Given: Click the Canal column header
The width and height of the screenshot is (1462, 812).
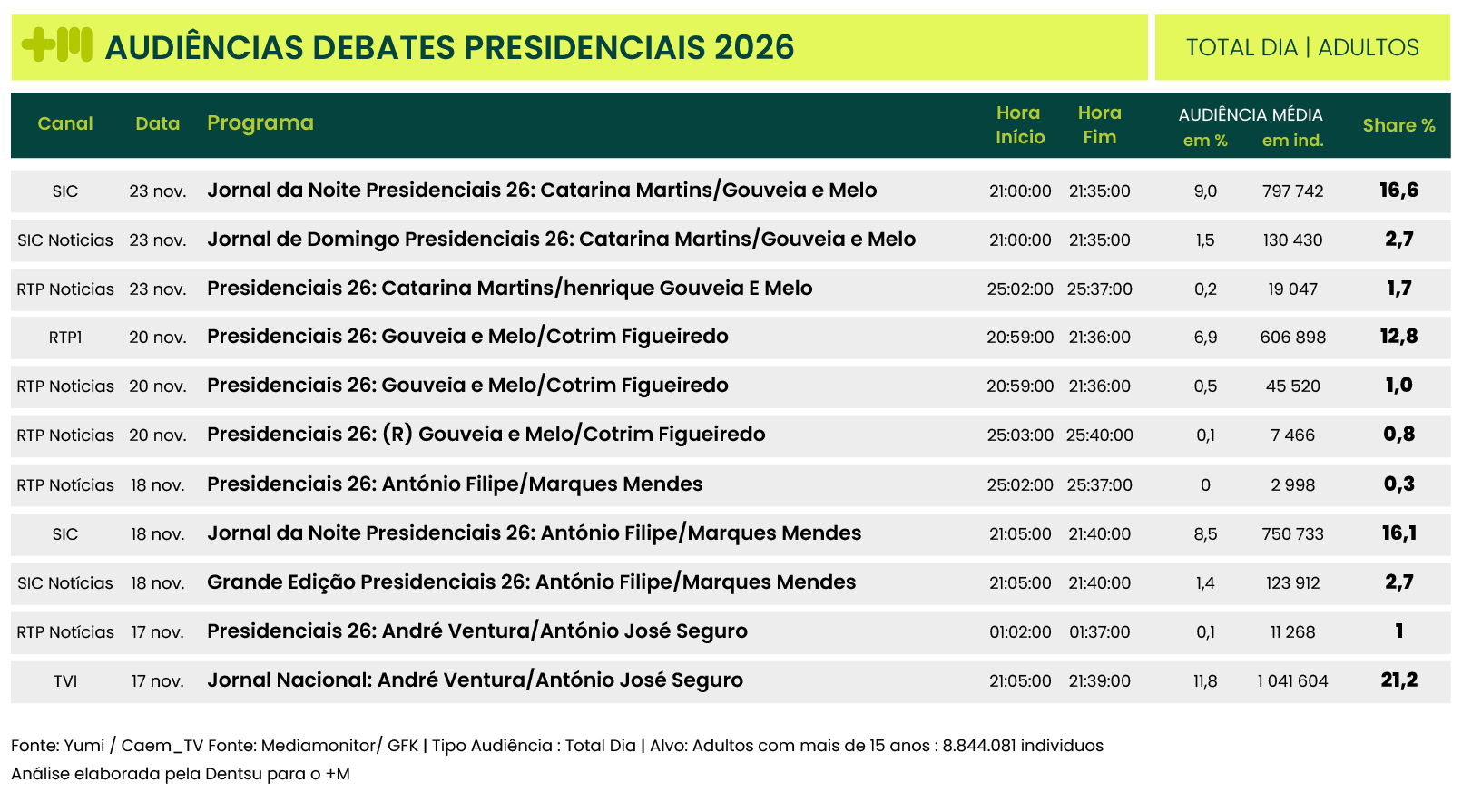Looking at the screenshot, I should pos(65,123).
